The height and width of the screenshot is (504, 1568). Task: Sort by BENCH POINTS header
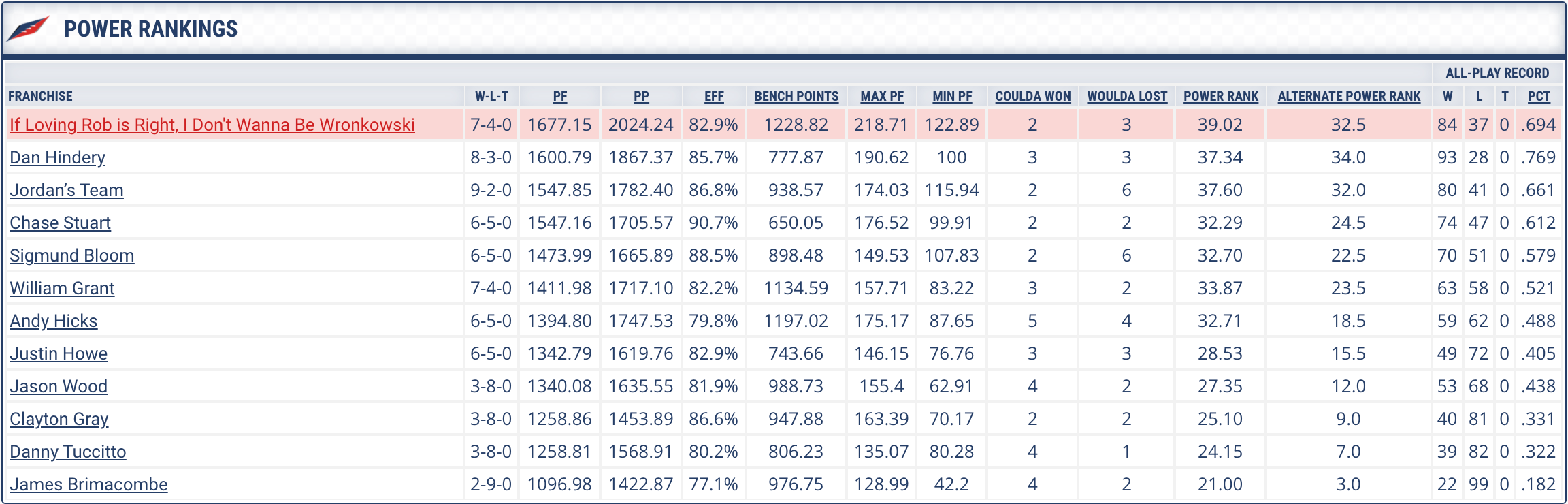796,96
